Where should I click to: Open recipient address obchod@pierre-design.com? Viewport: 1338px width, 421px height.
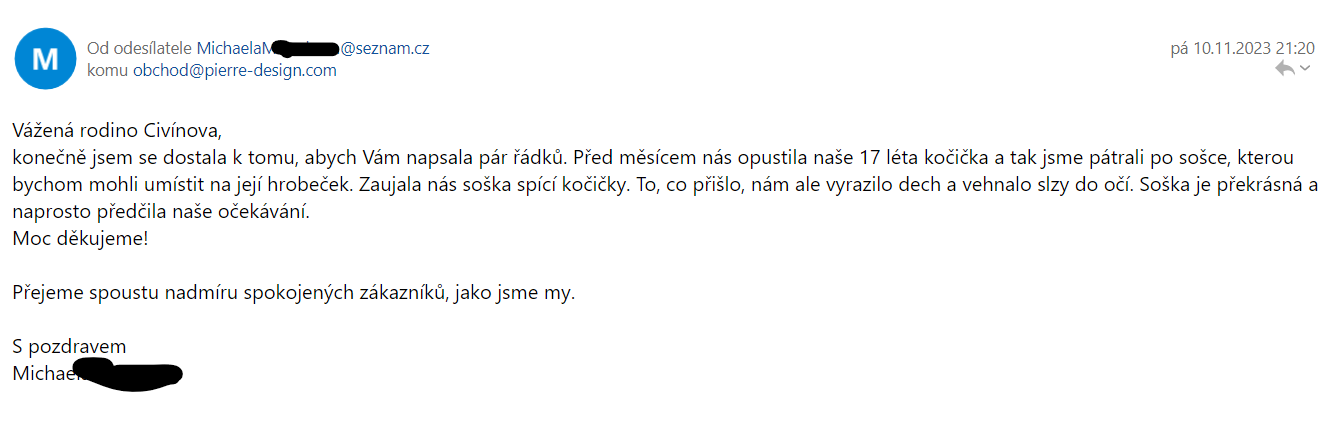coord(235,70)
